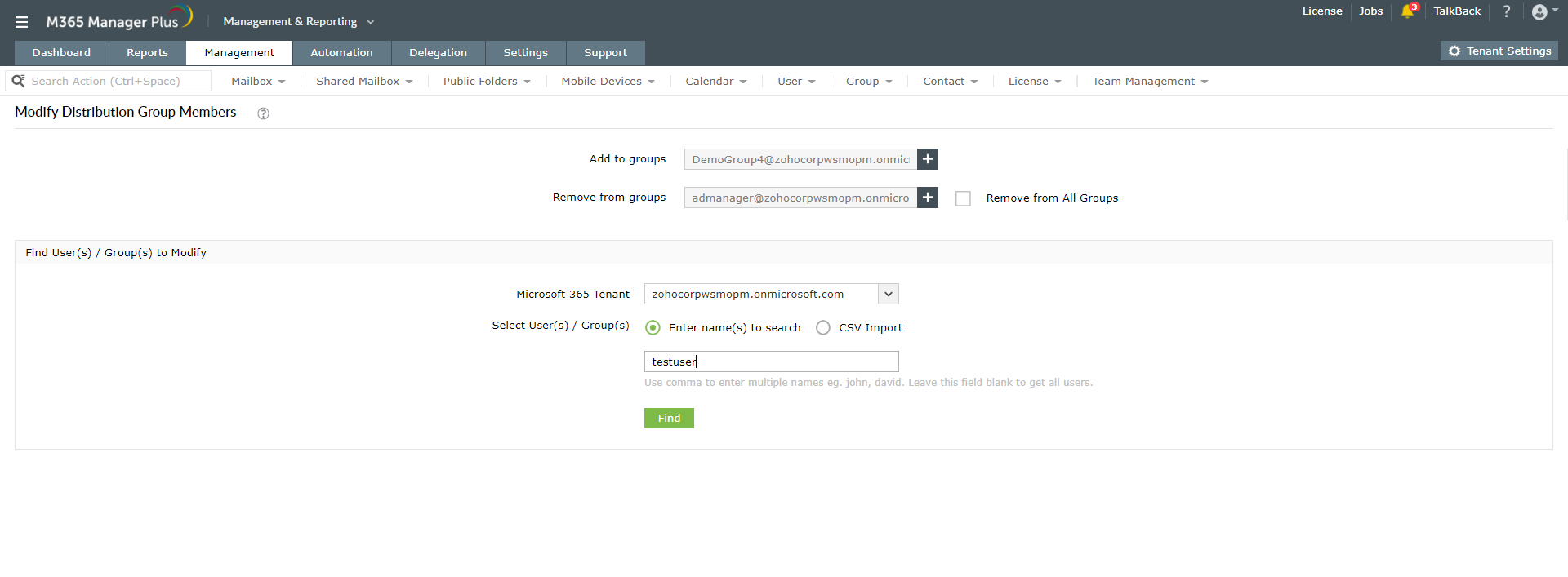Switch to the Settings tab
The width and height of the screenshot is (1568, 577).
pyautogui.click(x=525, y=53)
